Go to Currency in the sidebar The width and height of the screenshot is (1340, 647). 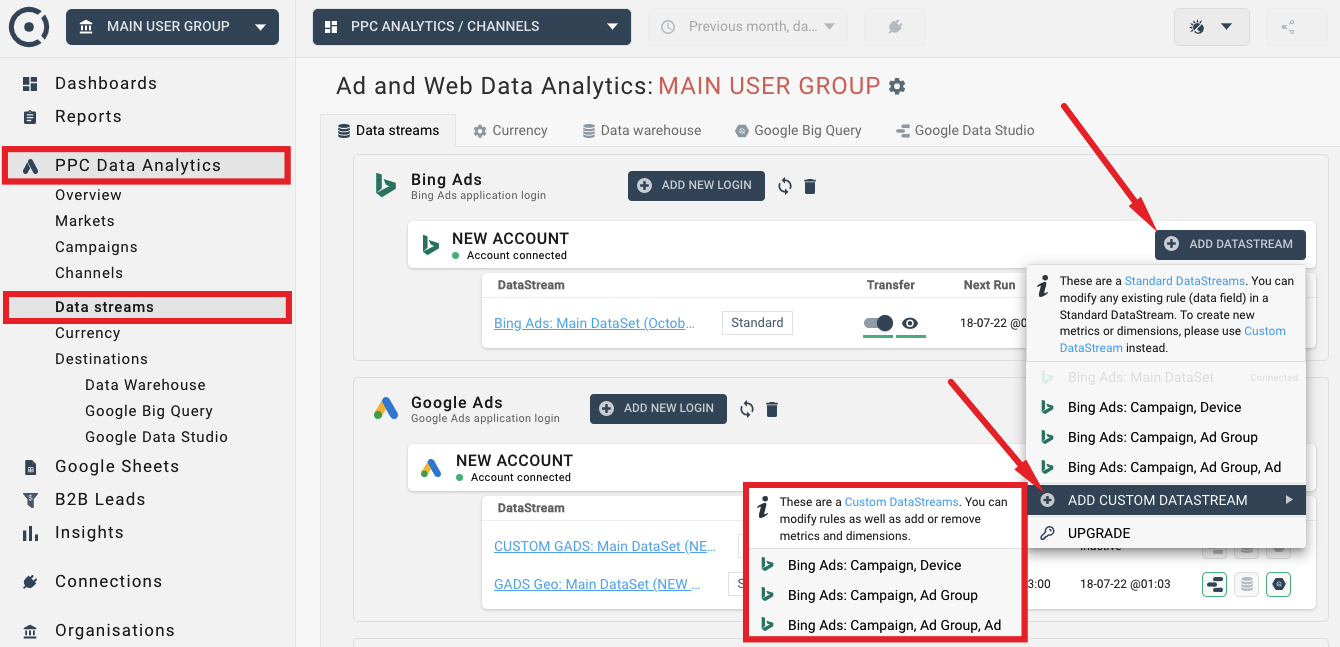click(x=88, y=333)
